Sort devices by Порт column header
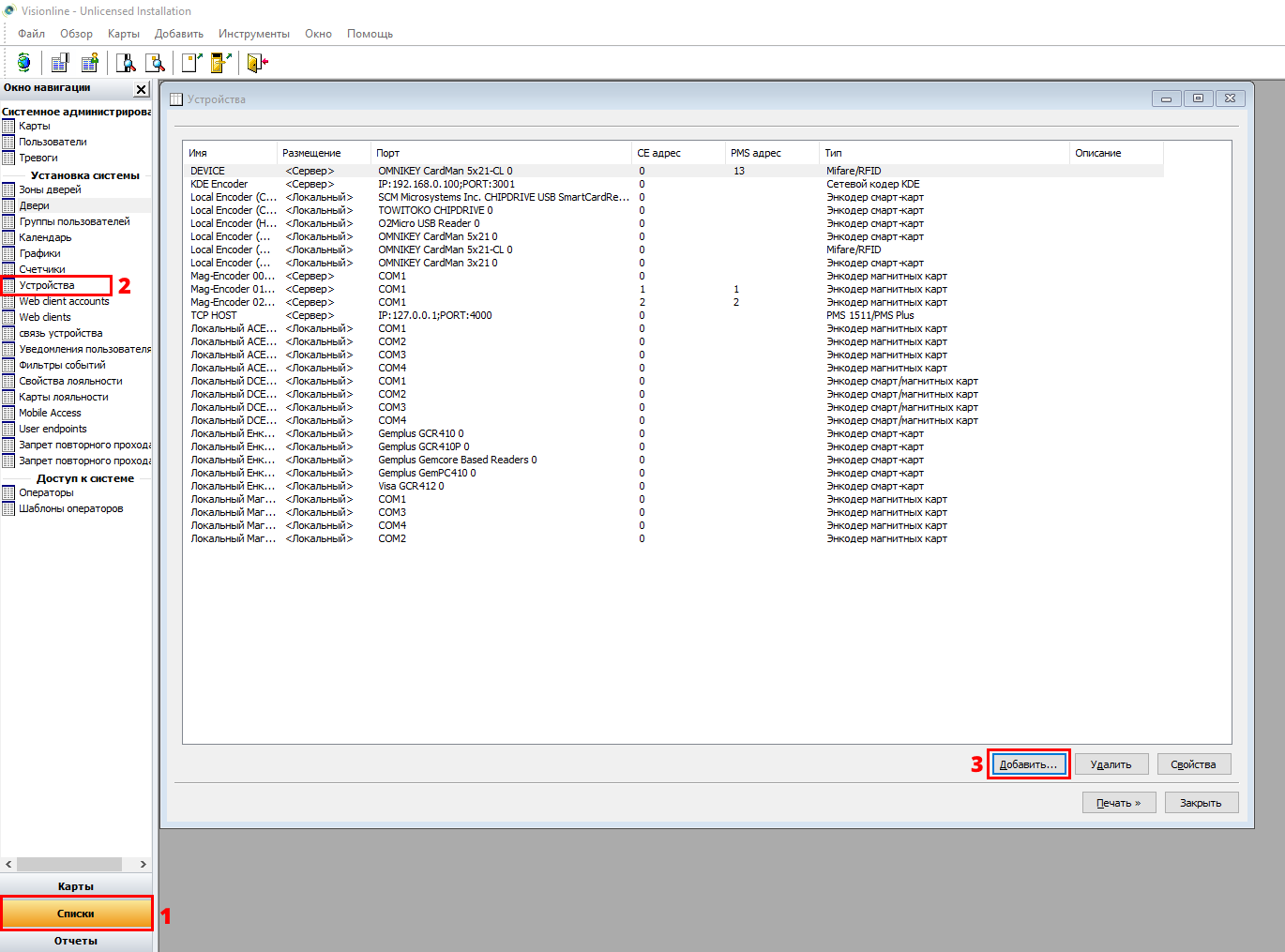This screenshot has height=952, width=1285. pos(501,153)
